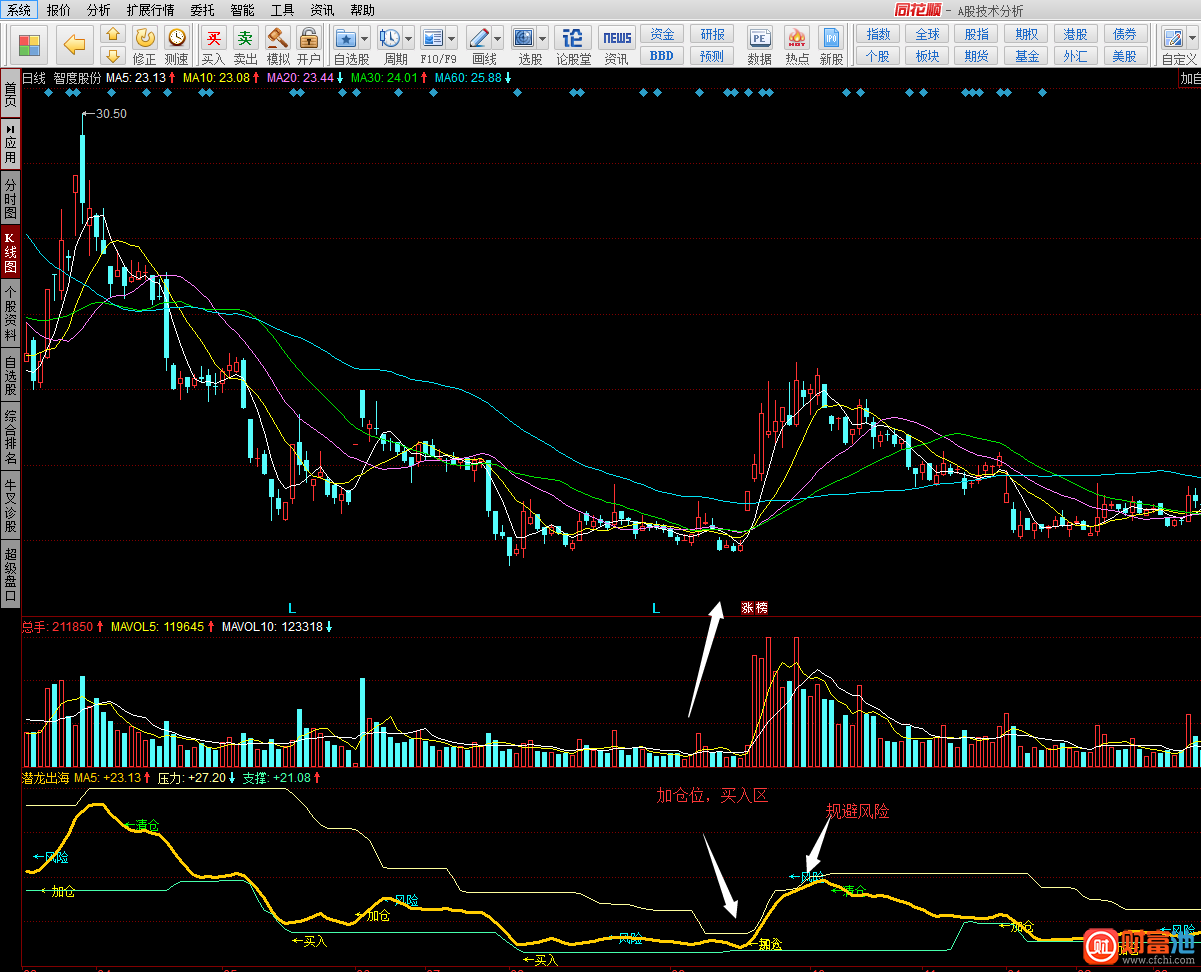Viewport: 1201px width, 972px height.
Task: Click the 个股 button
Action: tap(878, 56)
